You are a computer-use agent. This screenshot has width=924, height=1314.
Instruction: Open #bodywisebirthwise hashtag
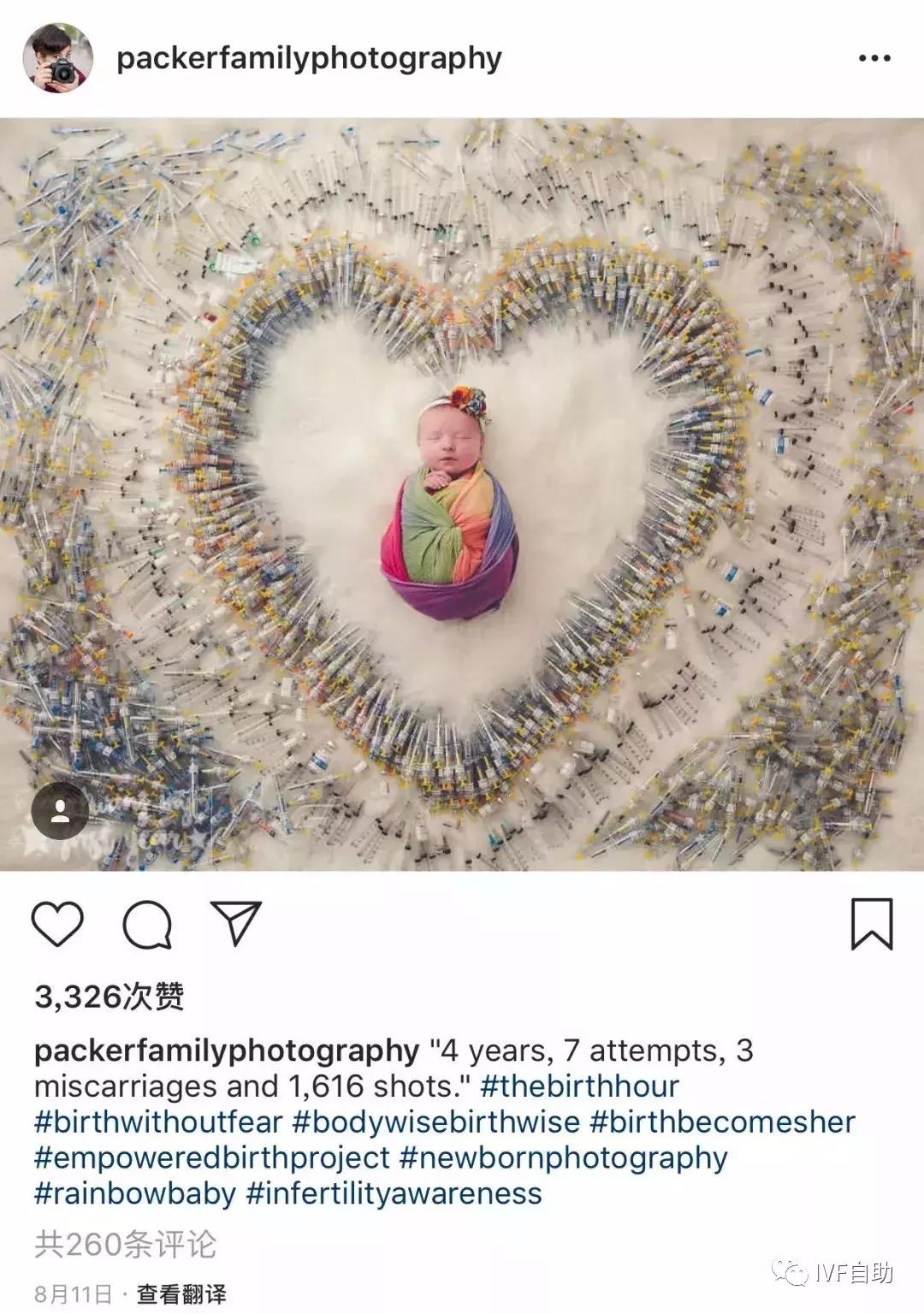(436, 1122)
